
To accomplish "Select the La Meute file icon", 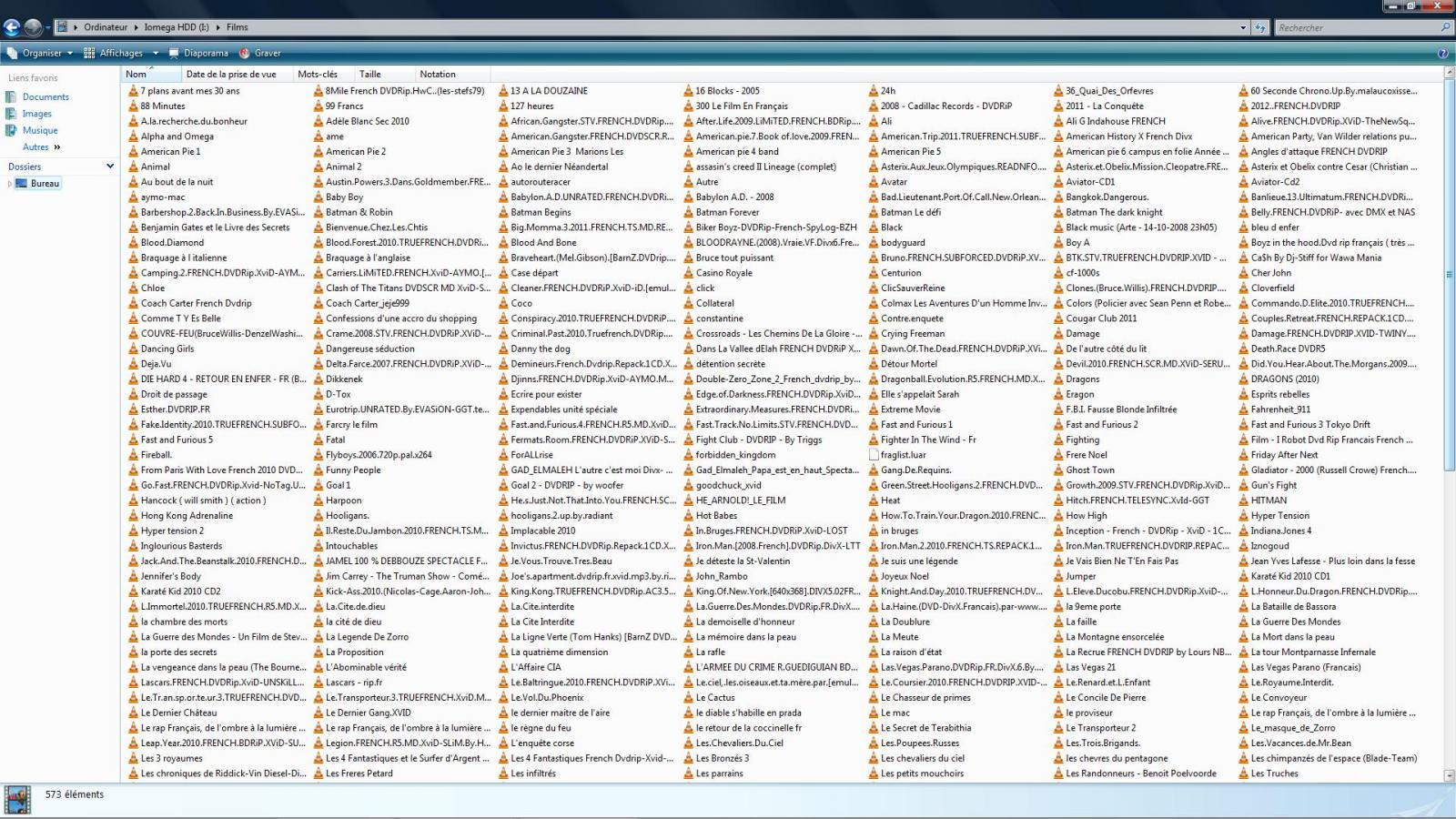I will pyautogui.click(x=874, y=637).
